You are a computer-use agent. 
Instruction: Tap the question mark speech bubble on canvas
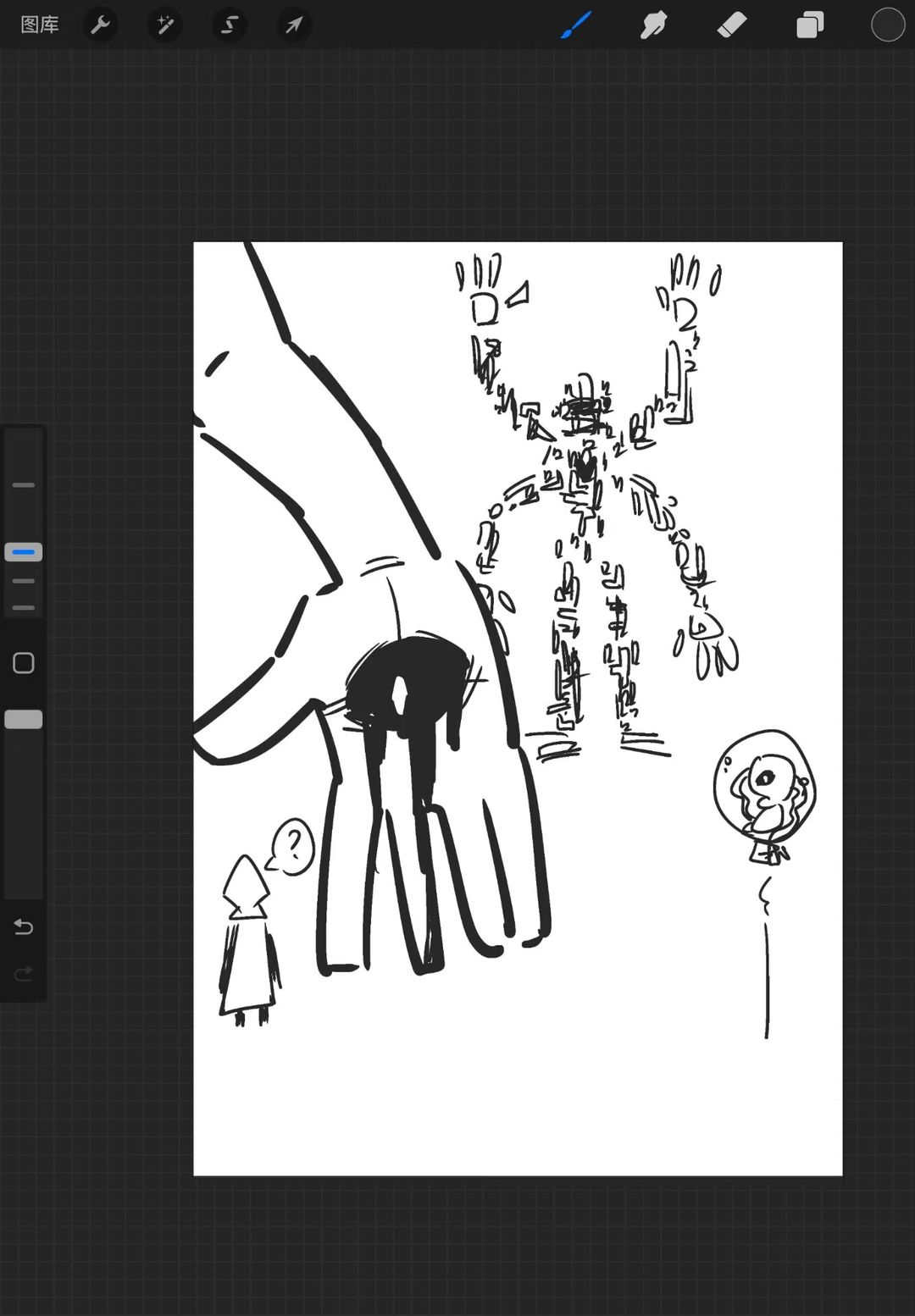293,846
